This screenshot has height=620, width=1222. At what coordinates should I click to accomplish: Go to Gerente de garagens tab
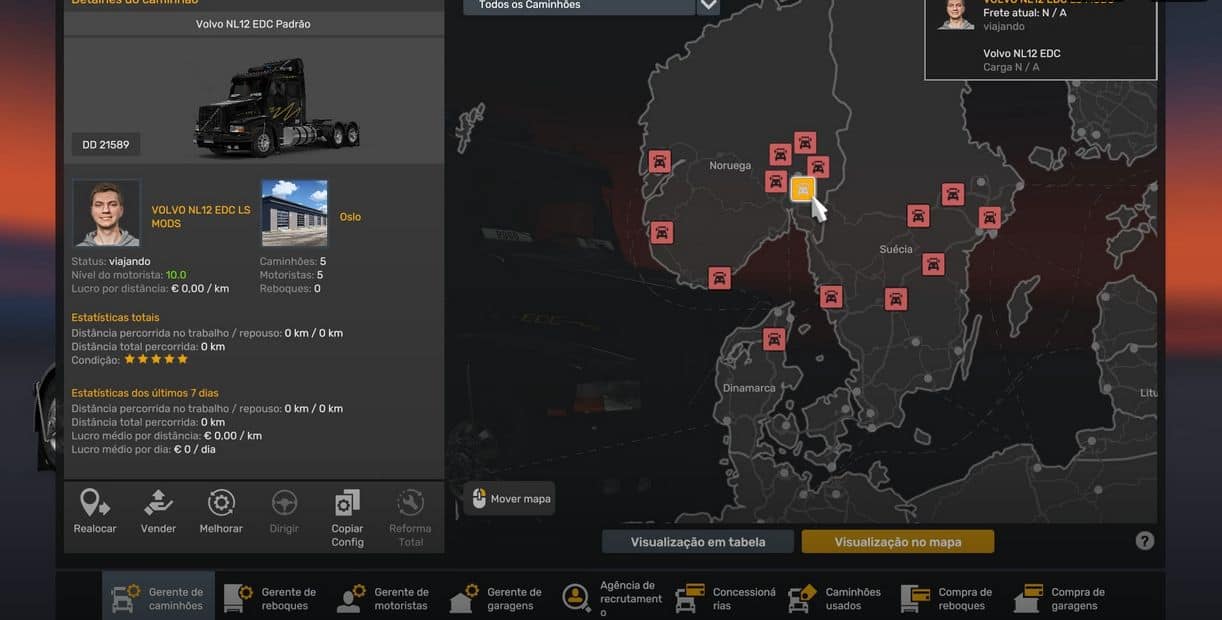pyautogui.click(x=498, y=598)
